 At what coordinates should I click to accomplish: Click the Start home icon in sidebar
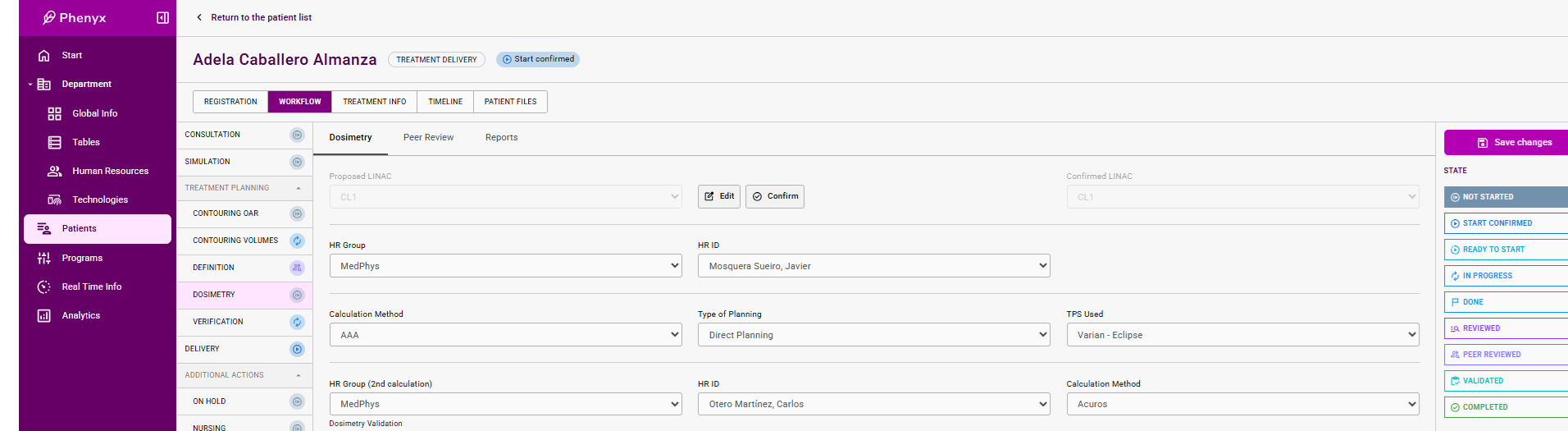[x=44, y=56]
